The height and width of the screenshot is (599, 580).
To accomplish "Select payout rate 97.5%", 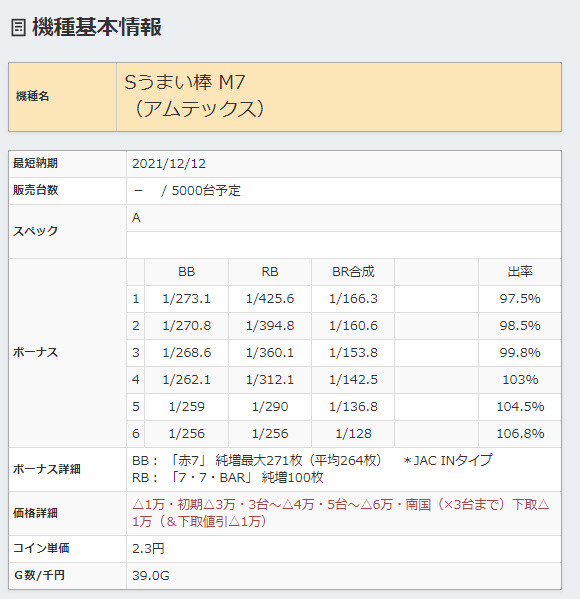I will tap(520, 299).
